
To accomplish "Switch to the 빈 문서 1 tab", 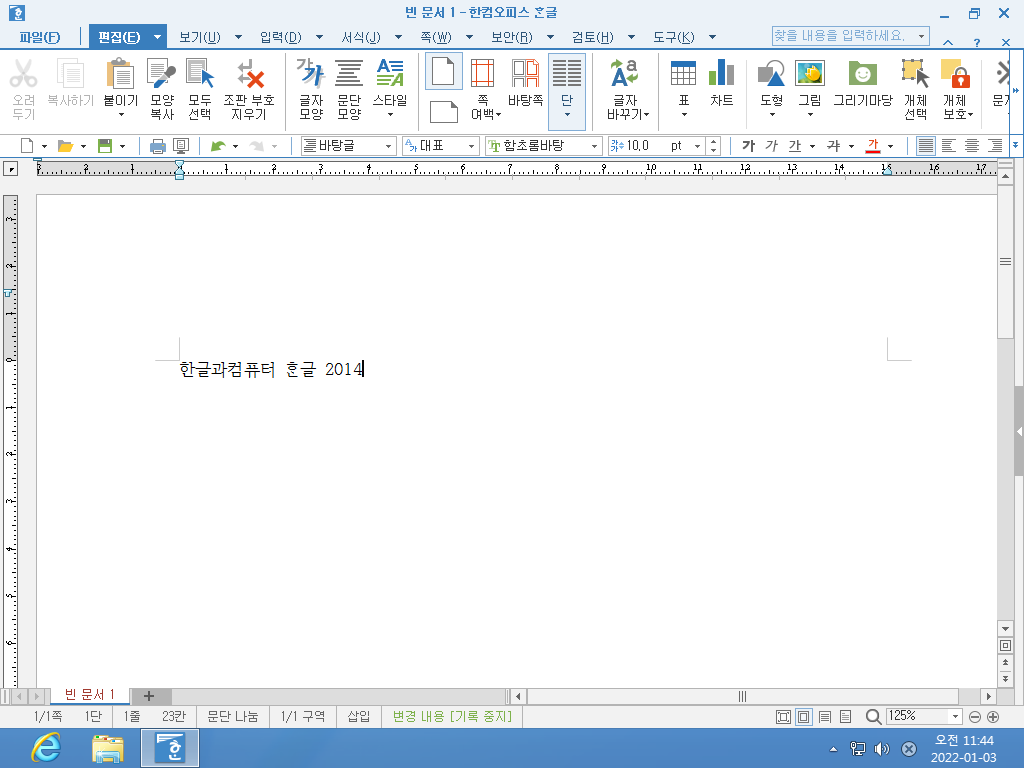I will click(89, 695).
